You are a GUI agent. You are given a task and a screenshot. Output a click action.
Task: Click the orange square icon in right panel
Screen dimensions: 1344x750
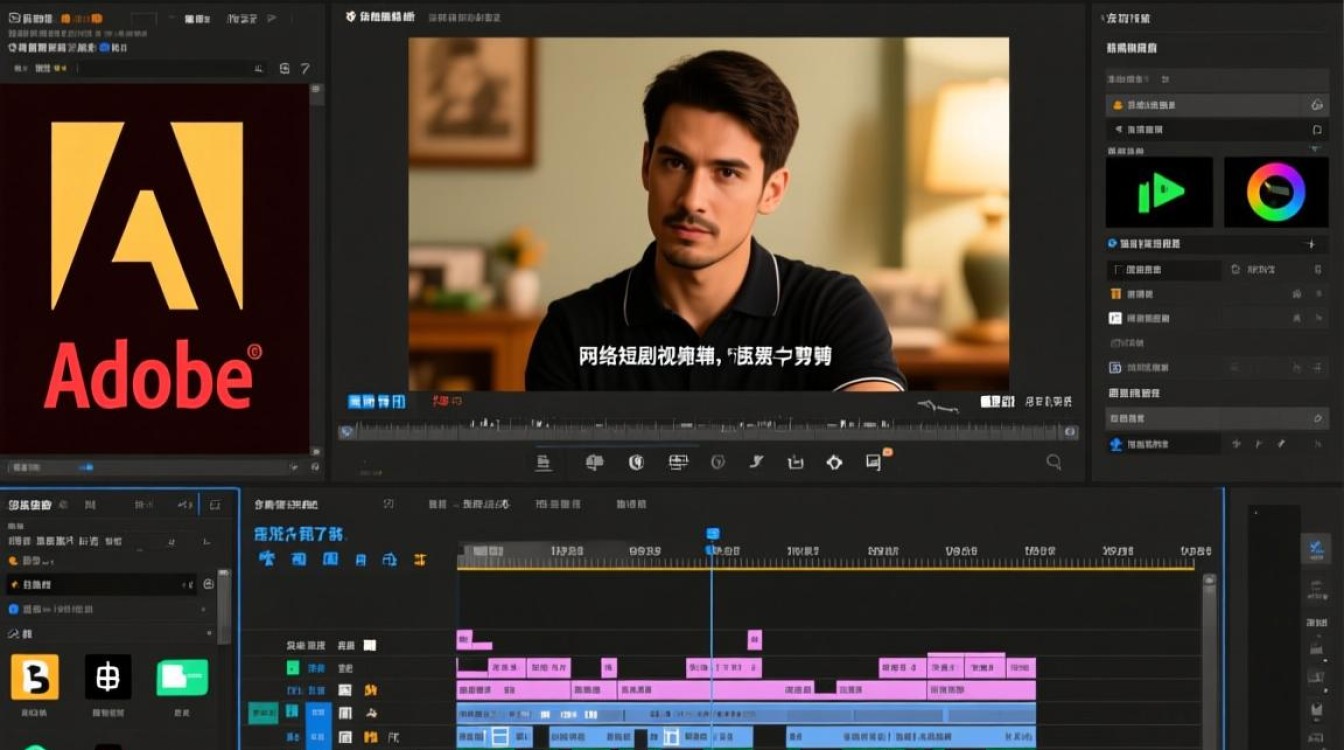point(1115,294)
